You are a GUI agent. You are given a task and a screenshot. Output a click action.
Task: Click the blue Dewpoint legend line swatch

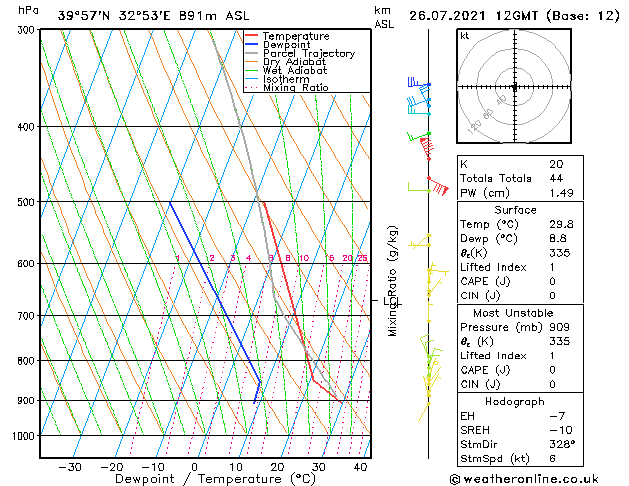tap(252, 44)
